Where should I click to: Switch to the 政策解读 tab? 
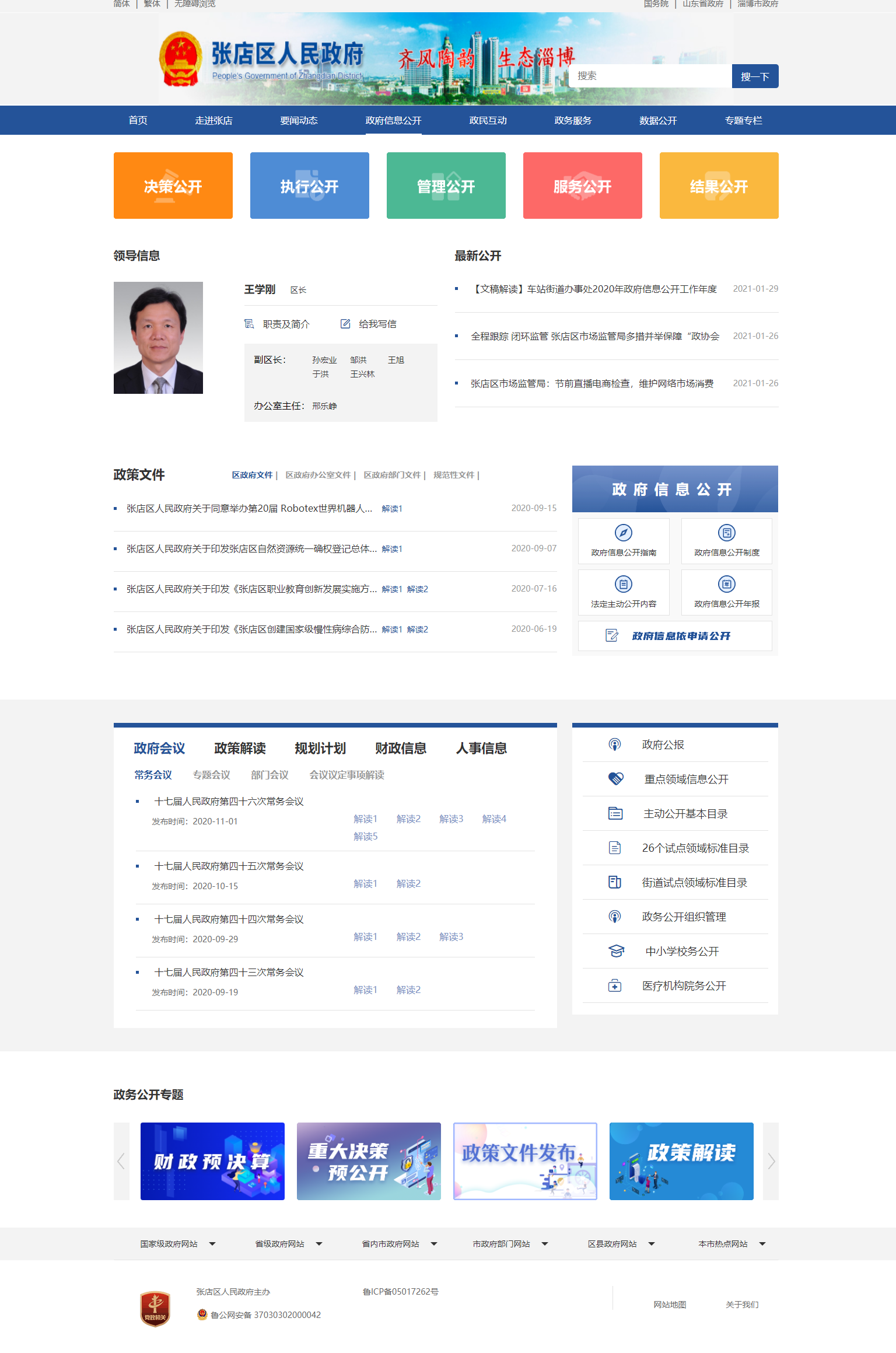point(240,749)
